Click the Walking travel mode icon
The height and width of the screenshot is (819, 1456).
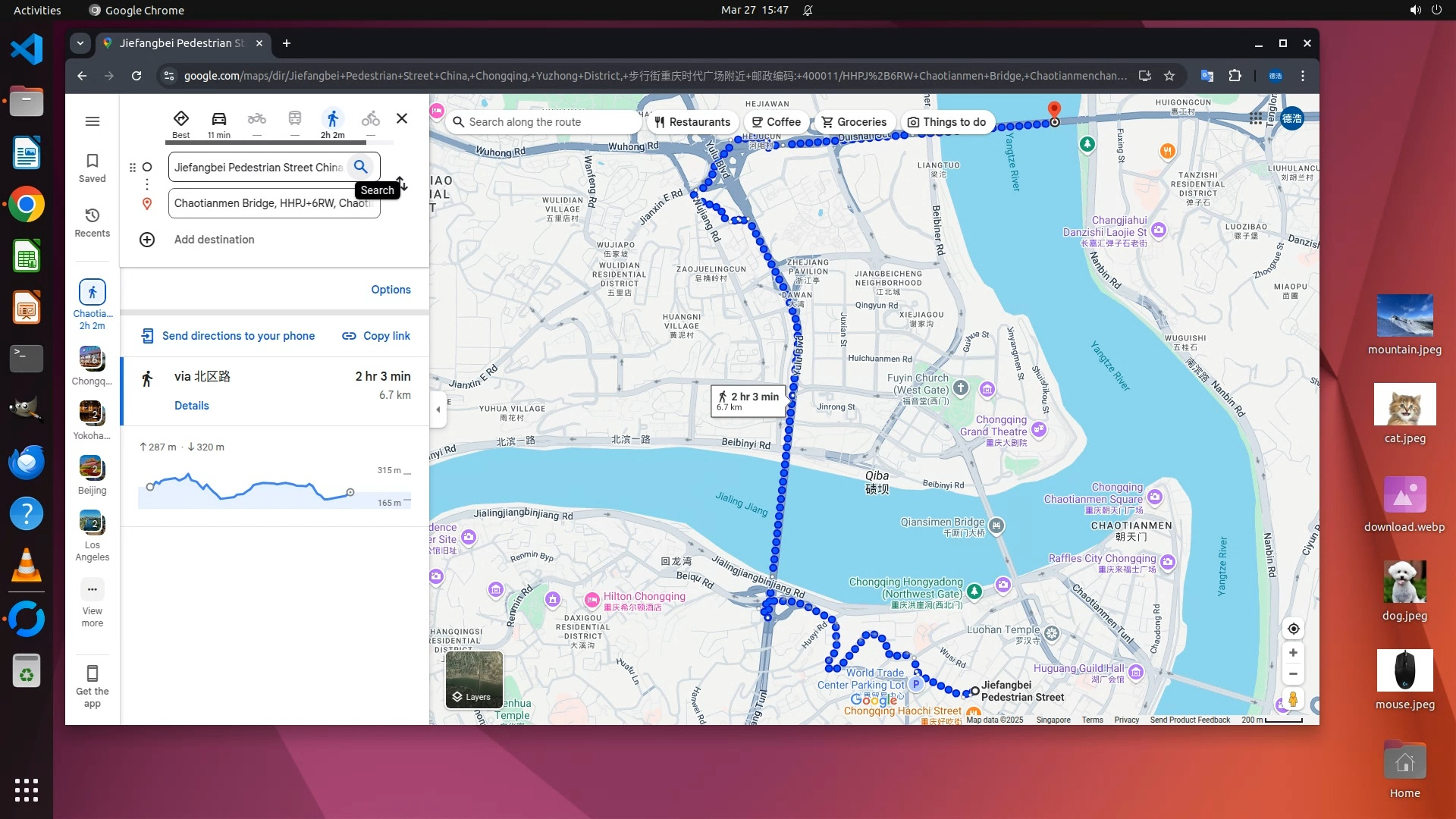click(x=332, y=119)
